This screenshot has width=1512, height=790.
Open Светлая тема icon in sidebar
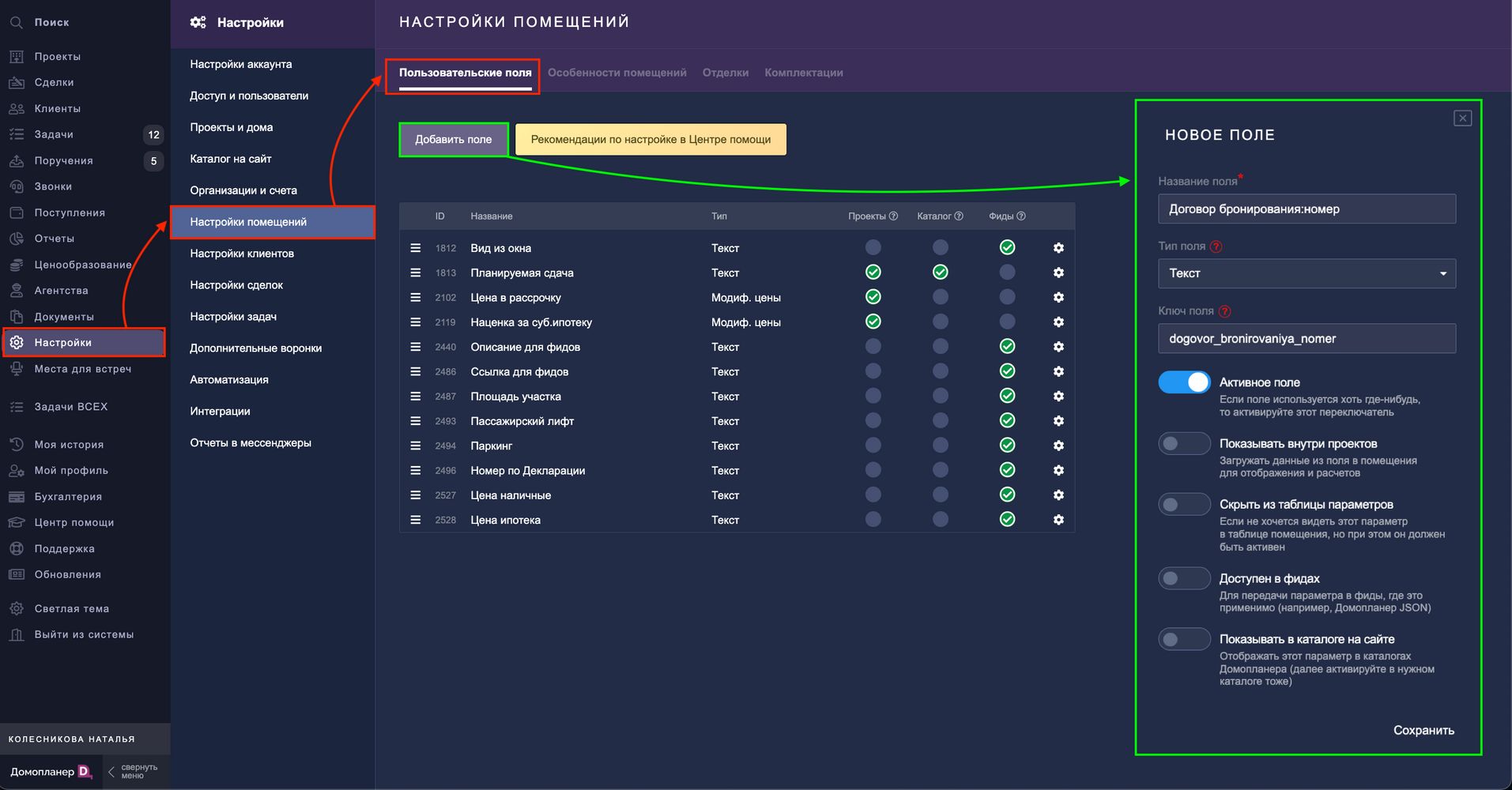16,608
